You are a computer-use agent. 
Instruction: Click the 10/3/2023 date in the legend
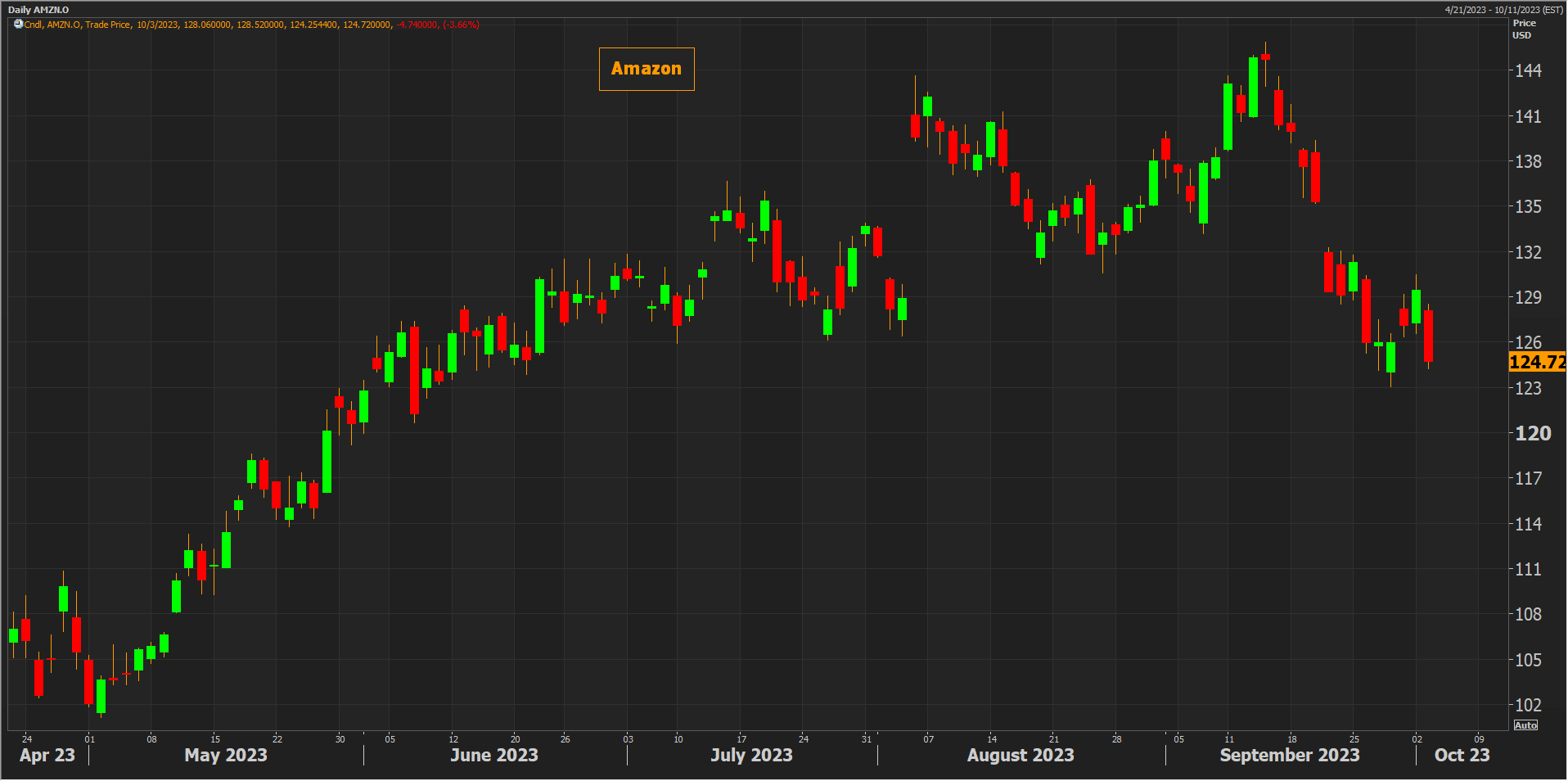click(x=157, y=25)
